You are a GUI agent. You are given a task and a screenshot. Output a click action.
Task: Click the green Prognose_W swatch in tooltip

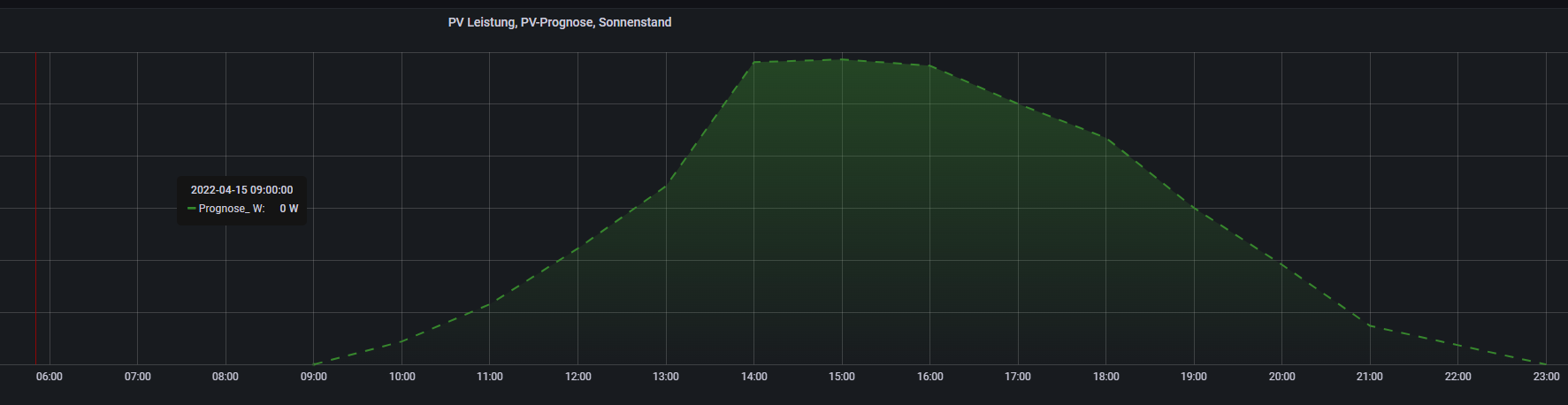192,209
